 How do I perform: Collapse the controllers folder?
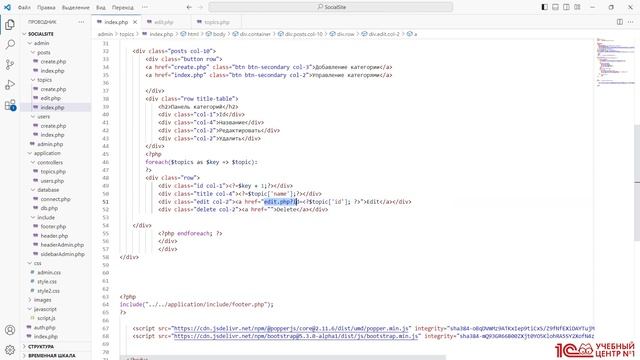click(x=50, y=162)
